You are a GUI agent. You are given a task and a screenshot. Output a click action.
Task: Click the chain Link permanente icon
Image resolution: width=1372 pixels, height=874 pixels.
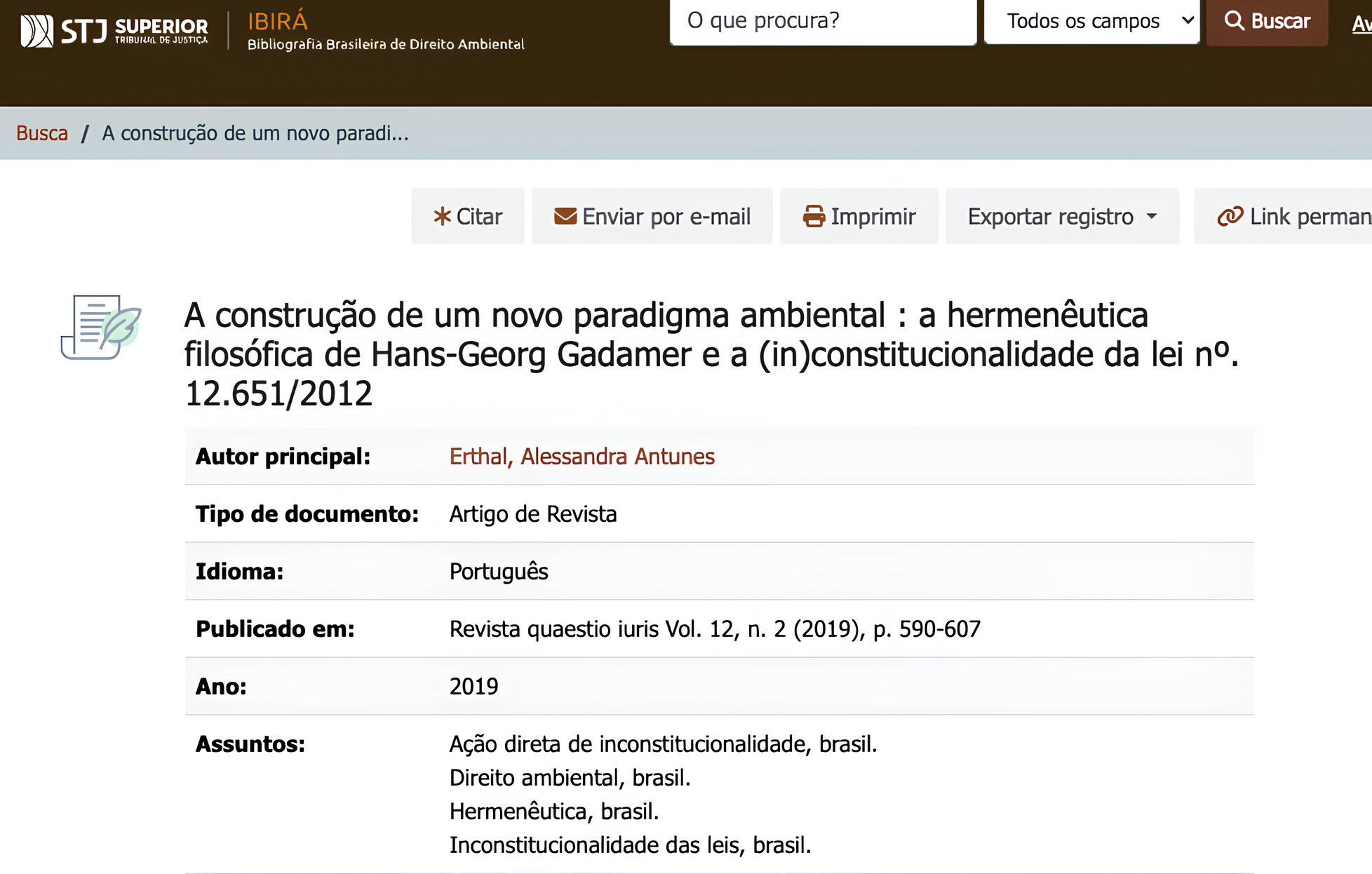click(1230, 216)
